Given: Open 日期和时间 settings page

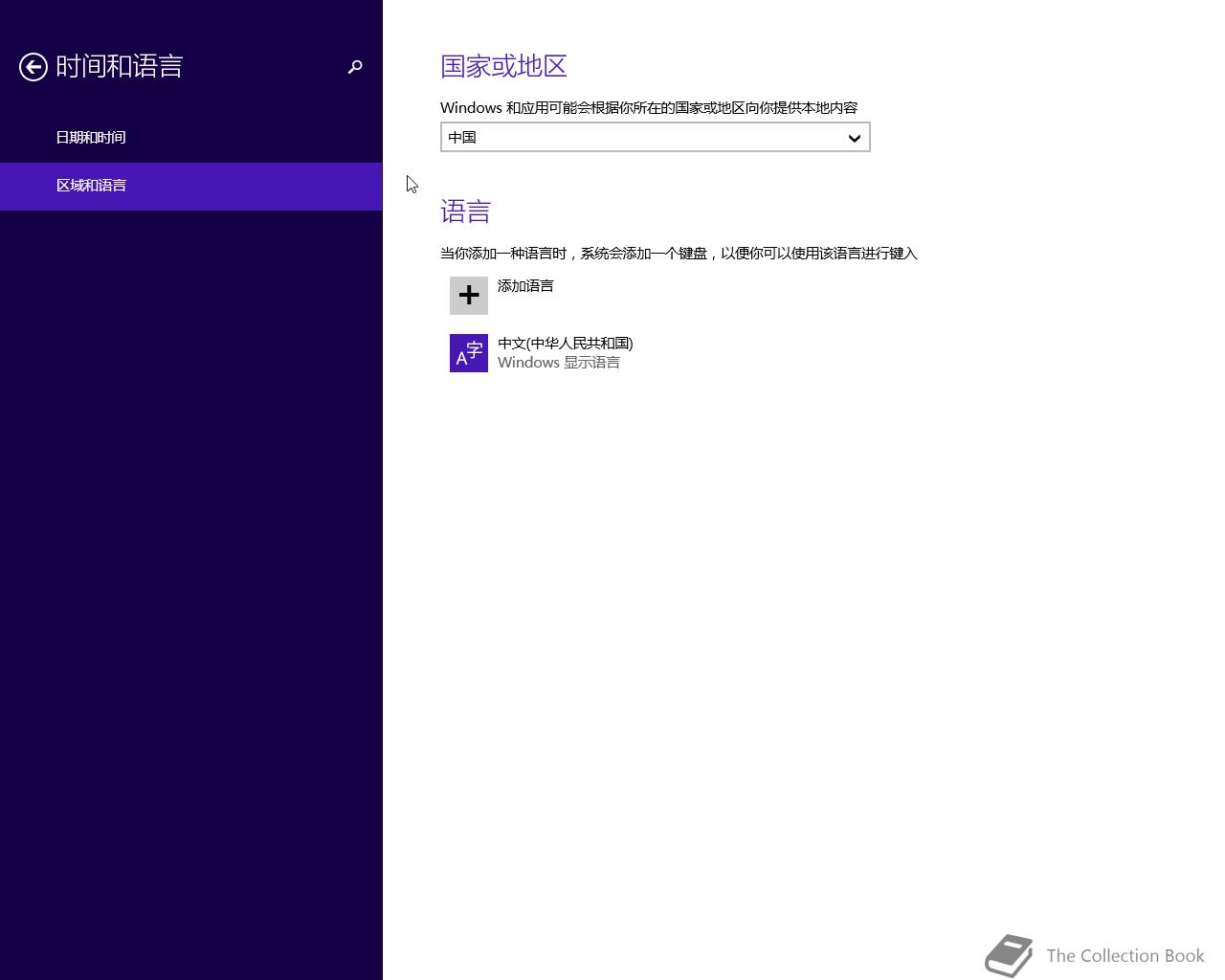Looking at the screenshot, I should 191,138.
